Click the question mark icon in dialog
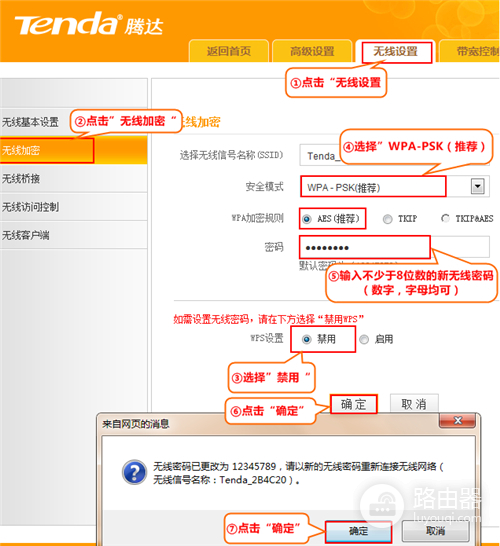This screenshot has height=546, width=500. (x=134, y=472)
